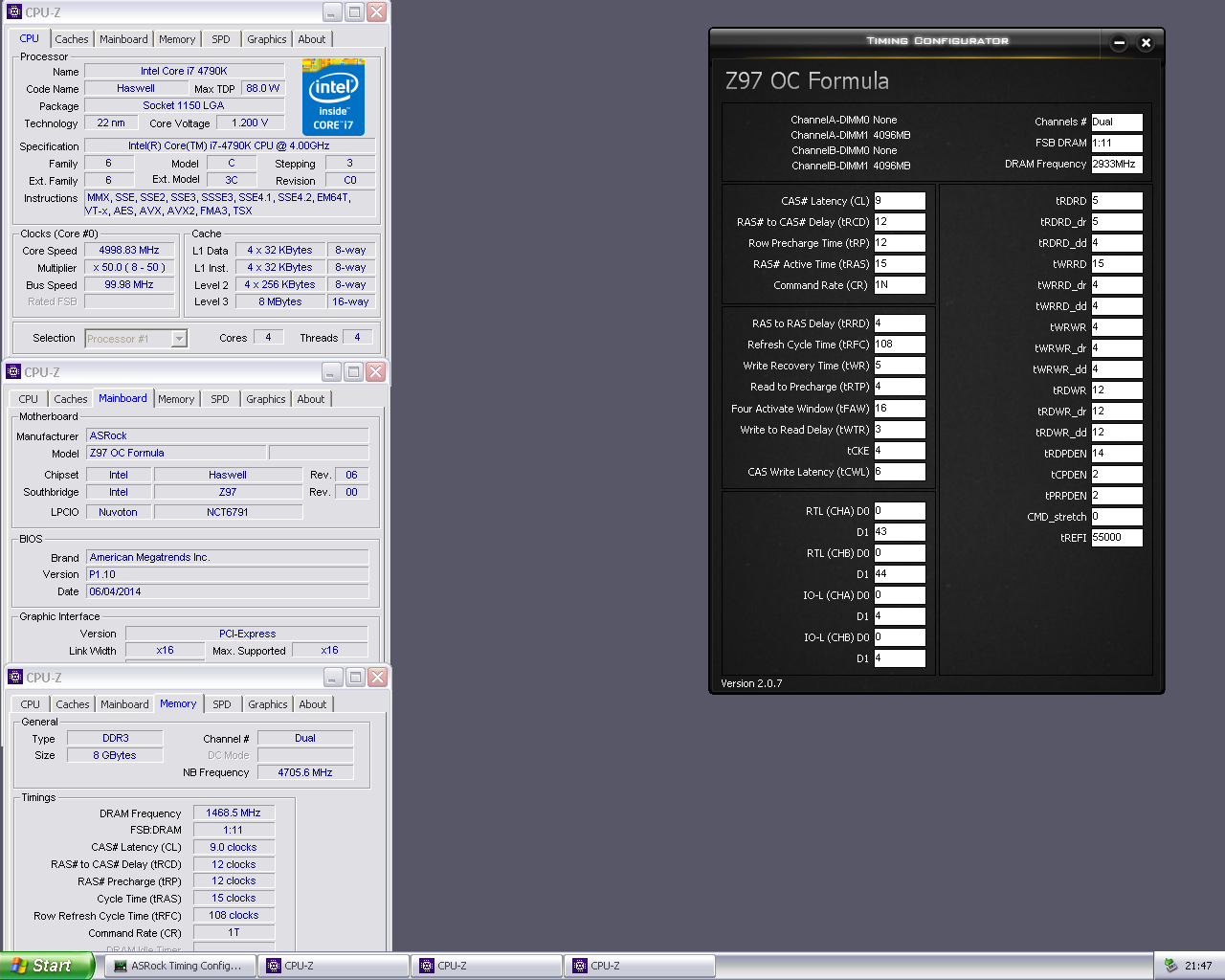Click the IO-L (CHB) D1 field
Viewport: 1225px width, 980px height.
point(900,658)
